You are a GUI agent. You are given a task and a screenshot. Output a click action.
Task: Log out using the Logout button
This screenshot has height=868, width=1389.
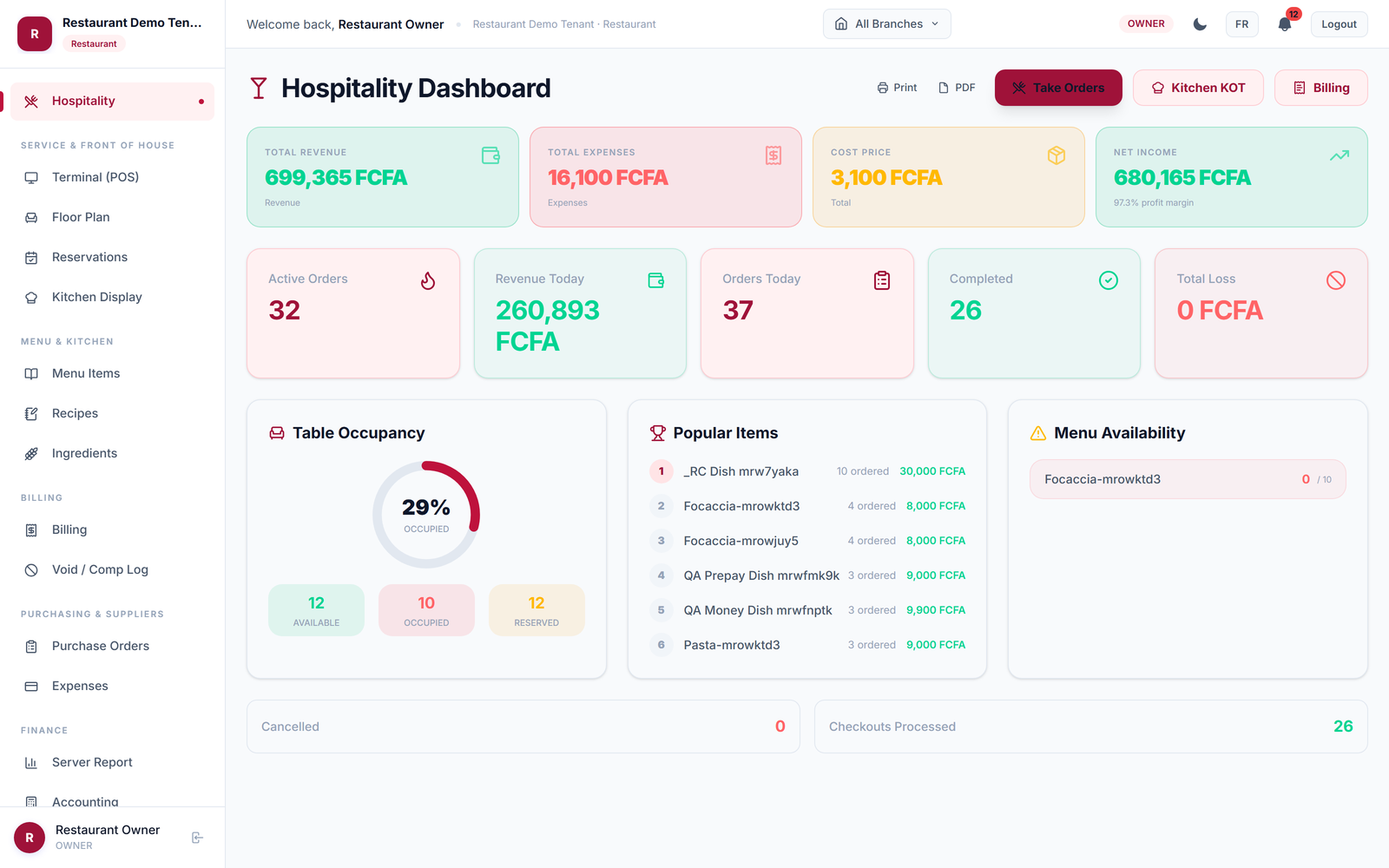point(1339,24)
